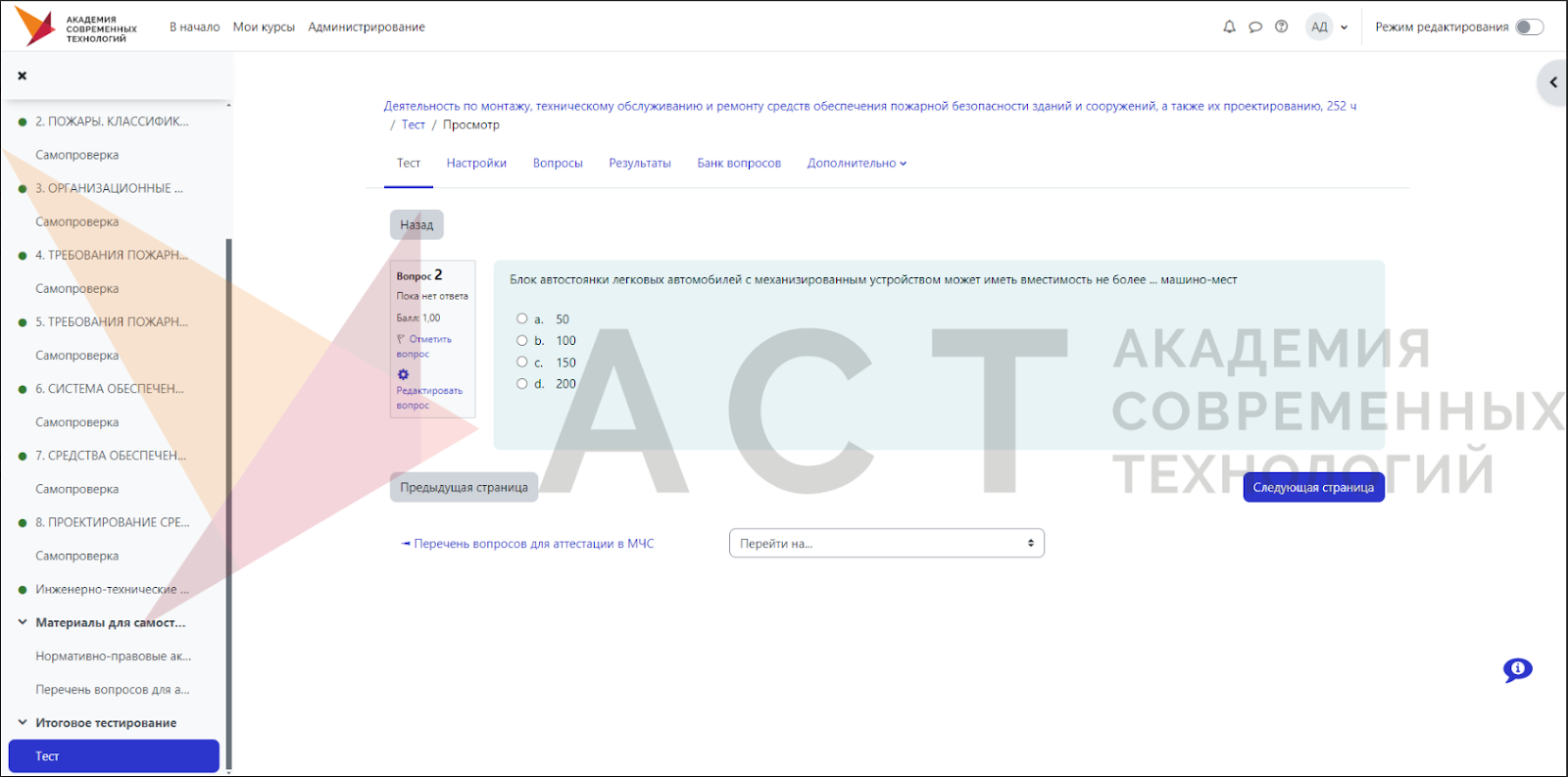Viewport: 1568px width, 777px height.
Task: Open Перечень вопросов для а... in the sidebar
Action: click(113, 690)
